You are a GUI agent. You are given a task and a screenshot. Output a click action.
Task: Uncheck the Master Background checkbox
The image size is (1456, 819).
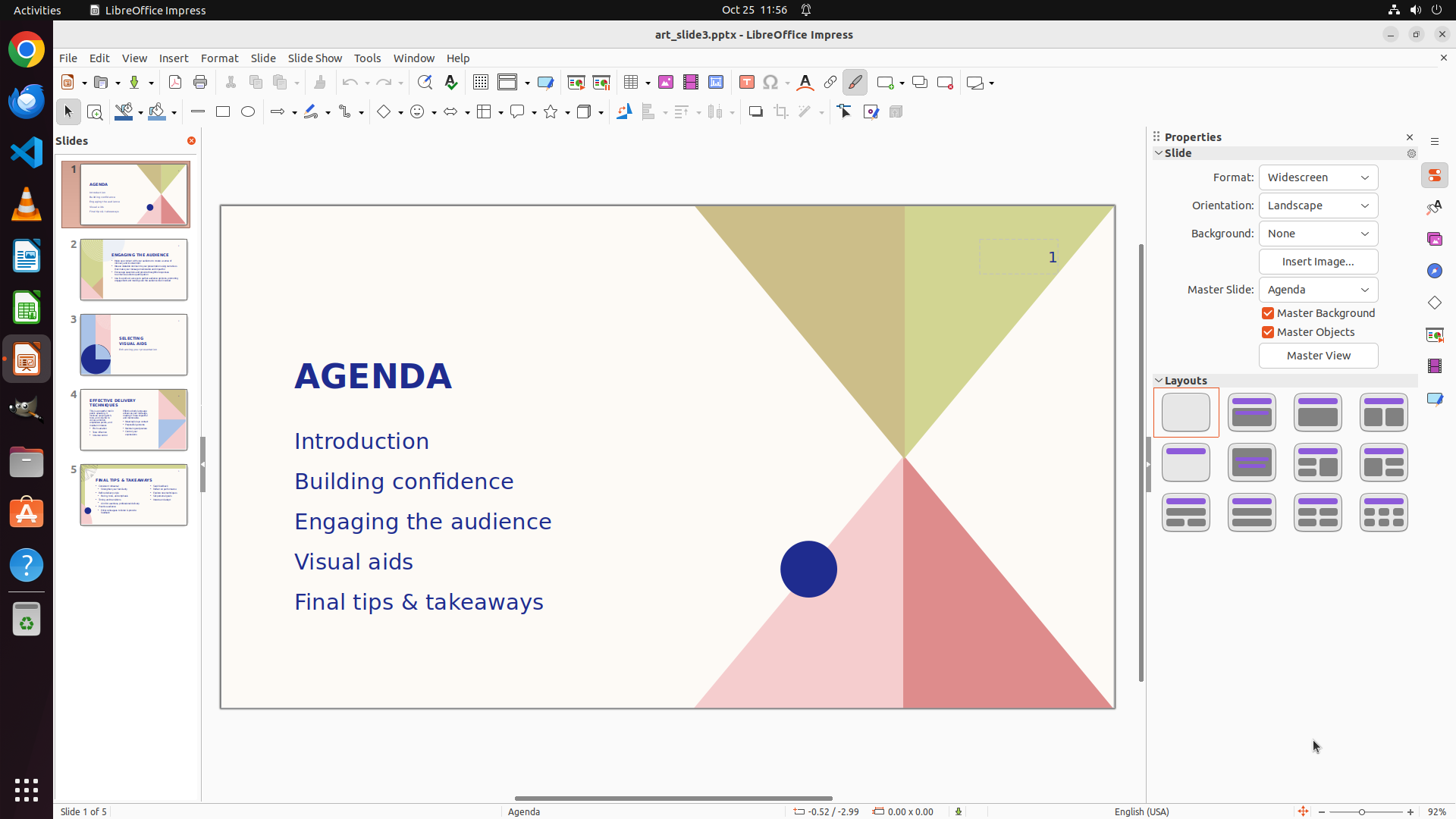click(1268, 313)
